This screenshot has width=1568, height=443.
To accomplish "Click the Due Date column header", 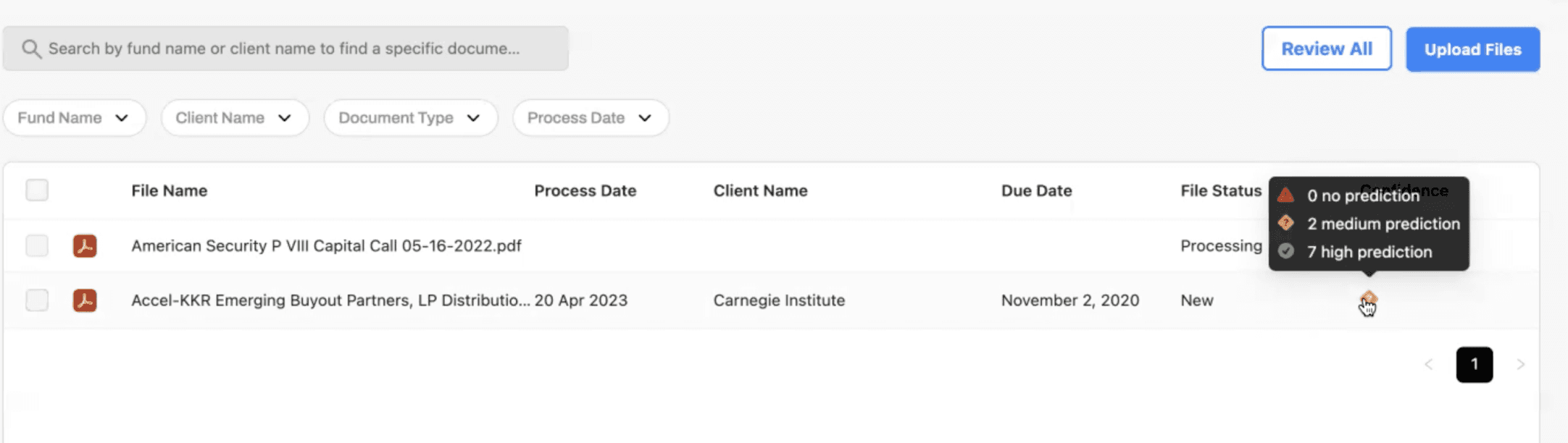I will [1036, 191].
